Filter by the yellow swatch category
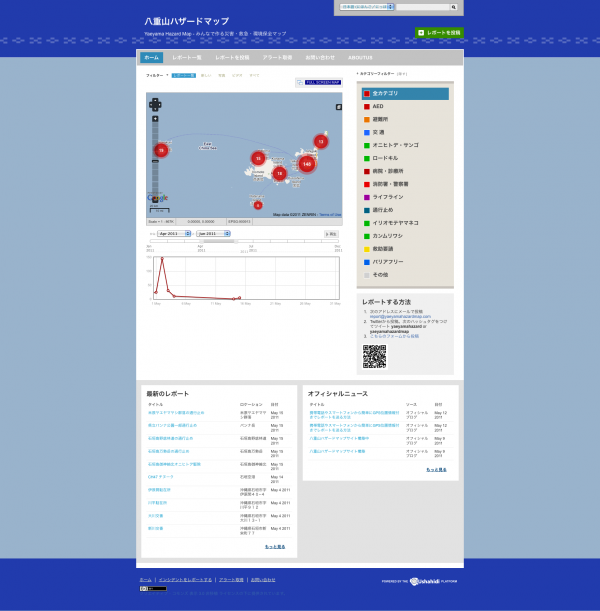 pos(405,249)
